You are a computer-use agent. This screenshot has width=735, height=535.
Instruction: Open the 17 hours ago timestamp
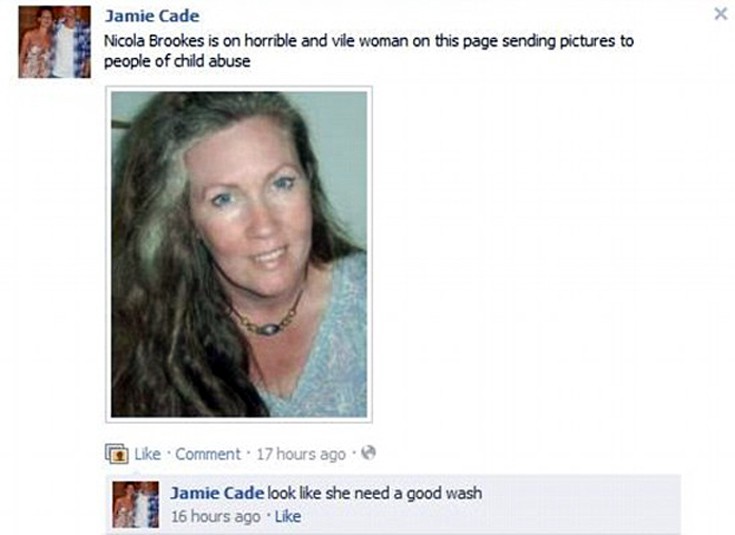[x=301, y=454]
